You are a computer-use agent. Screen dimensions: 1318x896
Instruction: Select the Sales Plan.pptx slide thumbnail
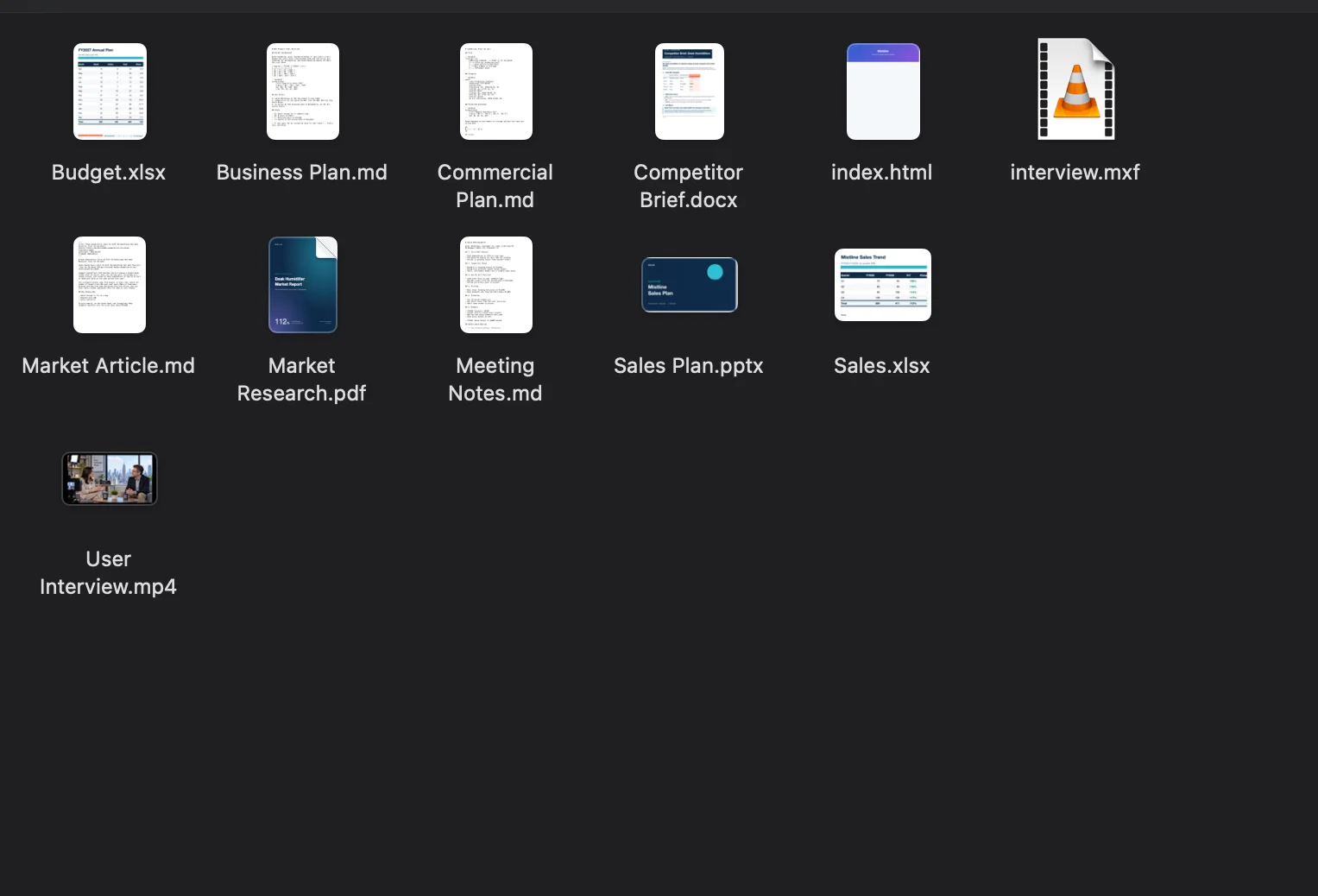pos(690,285)
